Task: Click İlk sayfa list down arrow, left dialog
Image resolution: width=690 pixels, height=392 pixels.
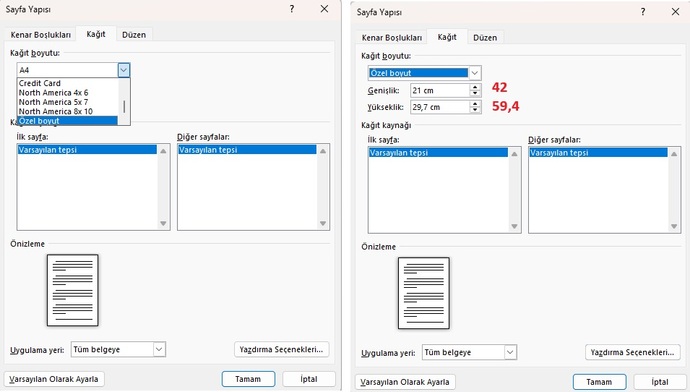Action: 163,223
